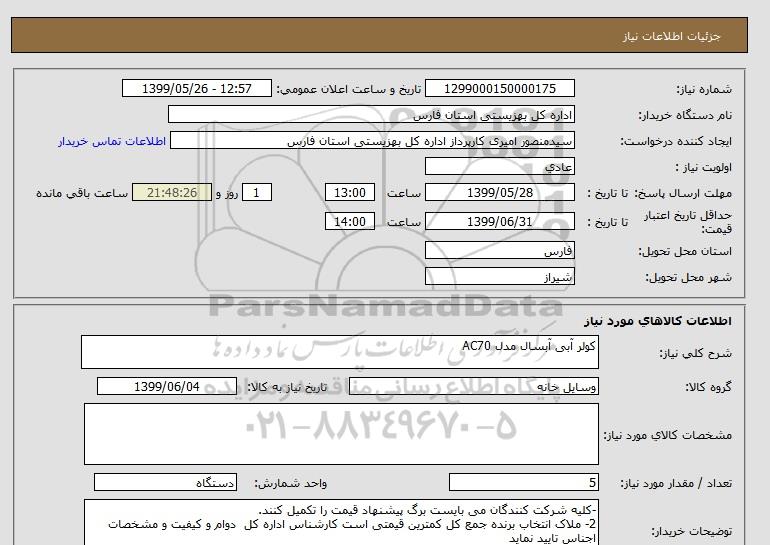The height and width of the screenshot is (545, 770).
Task: Click the remaining time counter 21:48:26
Action: [x=172, y=192]
